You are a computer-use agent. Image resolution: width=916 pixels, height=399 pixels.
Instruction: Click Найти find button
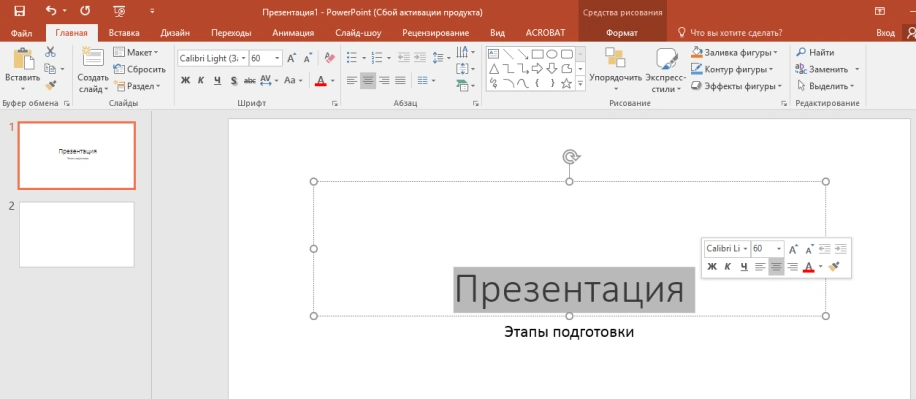coord(816,52)
